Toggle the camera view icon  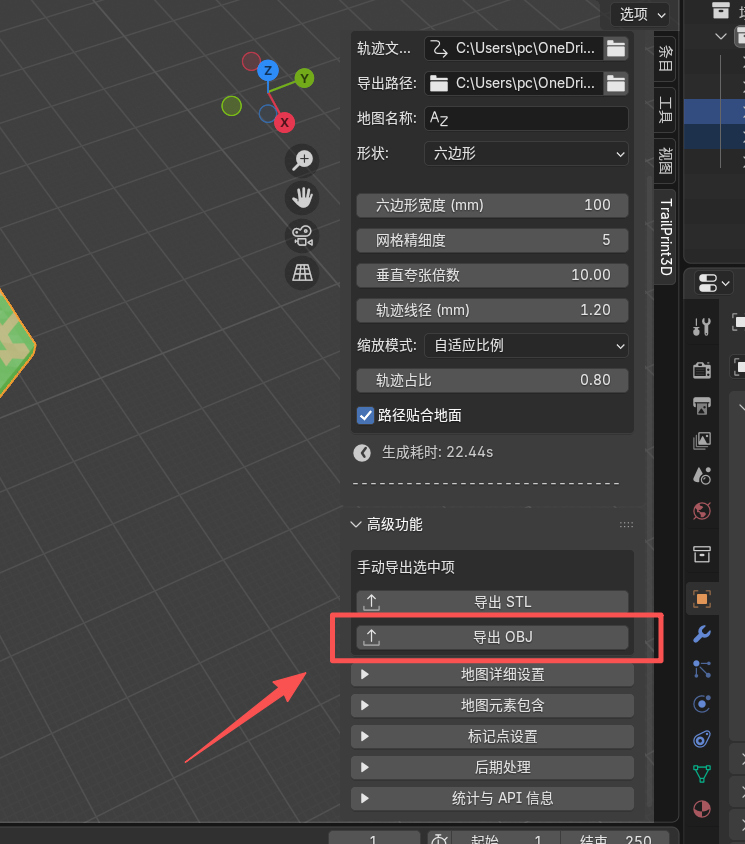click(302, 236)
